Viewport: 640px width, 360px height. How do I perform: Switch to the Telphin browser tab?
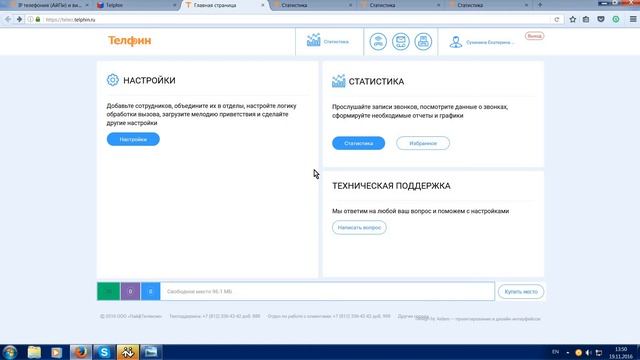136,5
